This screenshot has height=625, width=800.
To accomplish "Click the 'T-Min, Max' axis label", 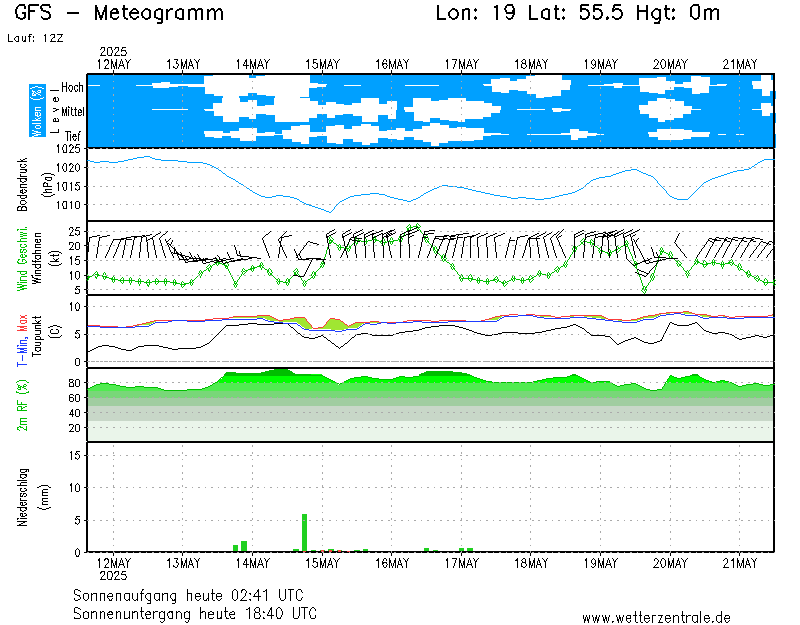I will (x=22, y=340).
